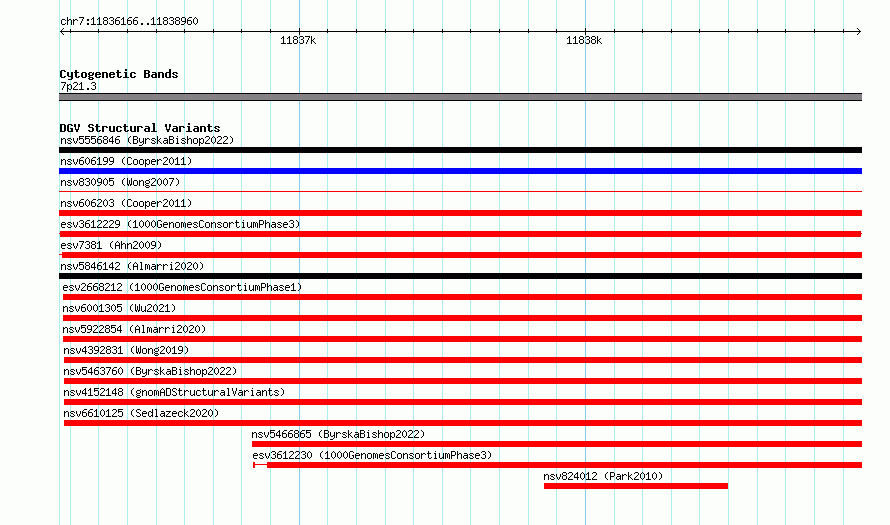Select nsv5922854 (Almarri2020) label

click(x=134, y=329)
